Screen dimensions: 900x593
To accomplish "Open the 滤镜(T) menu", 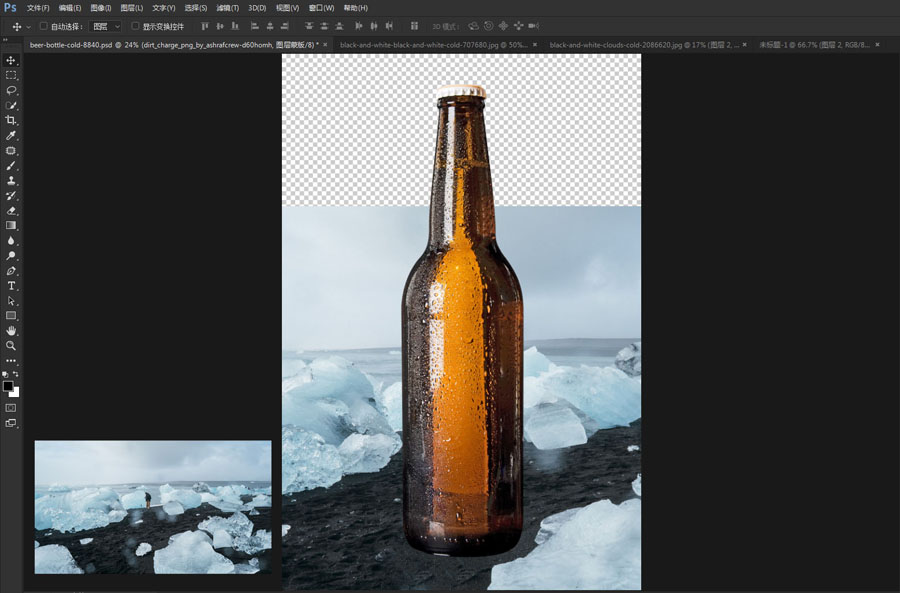I will (228, 8).
